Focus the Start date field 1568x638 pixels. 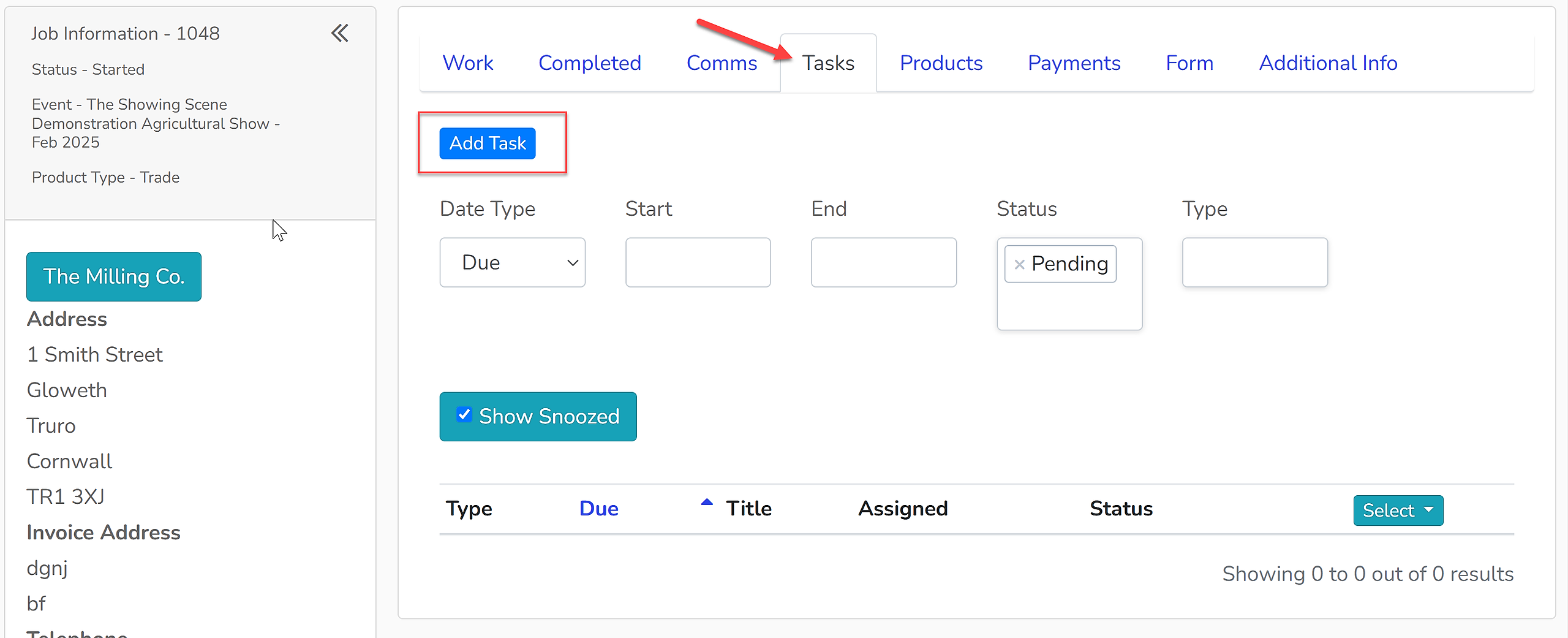click(x=698, y=262)
